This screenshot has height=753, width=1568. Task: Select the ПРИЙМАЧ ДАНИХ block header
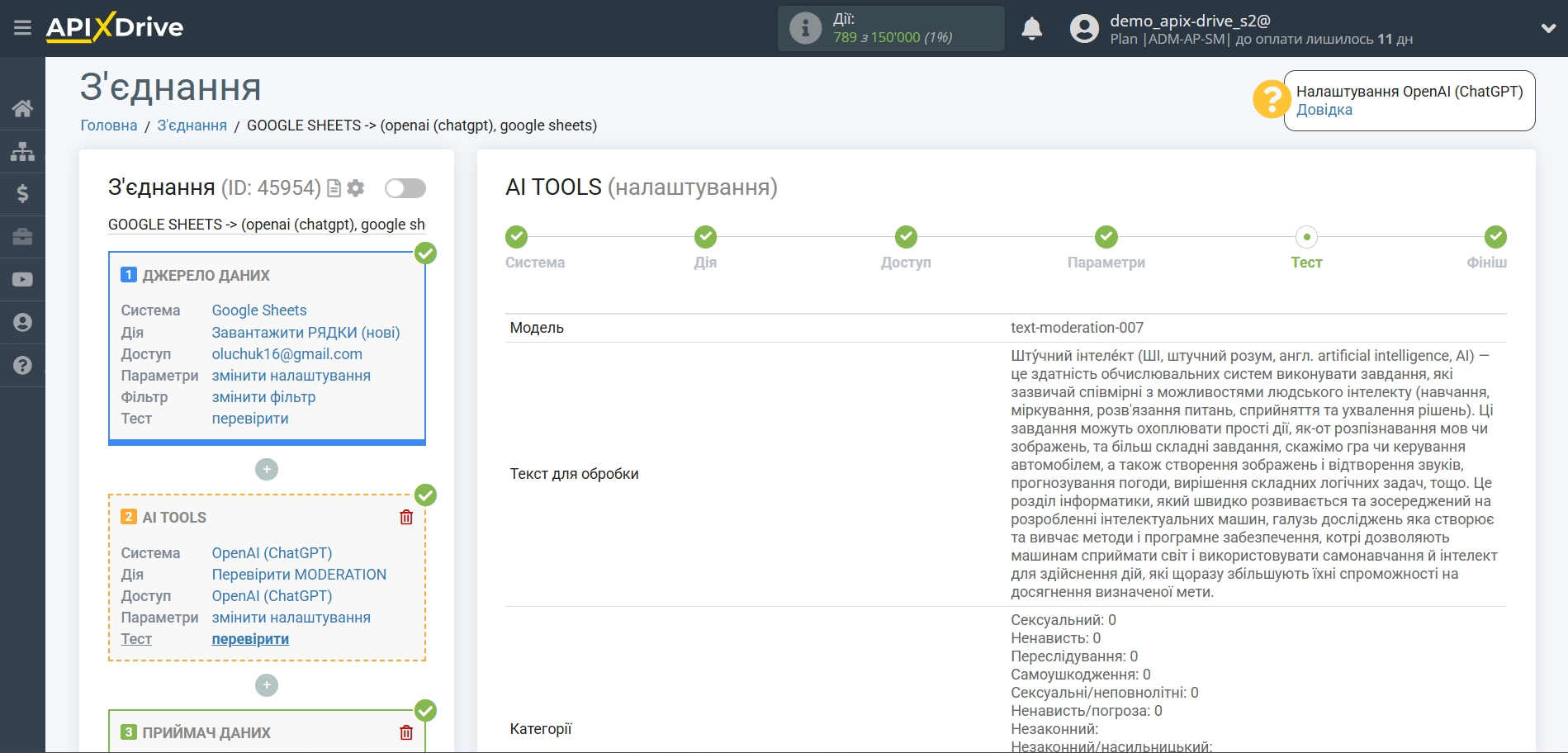coord(206,733)
